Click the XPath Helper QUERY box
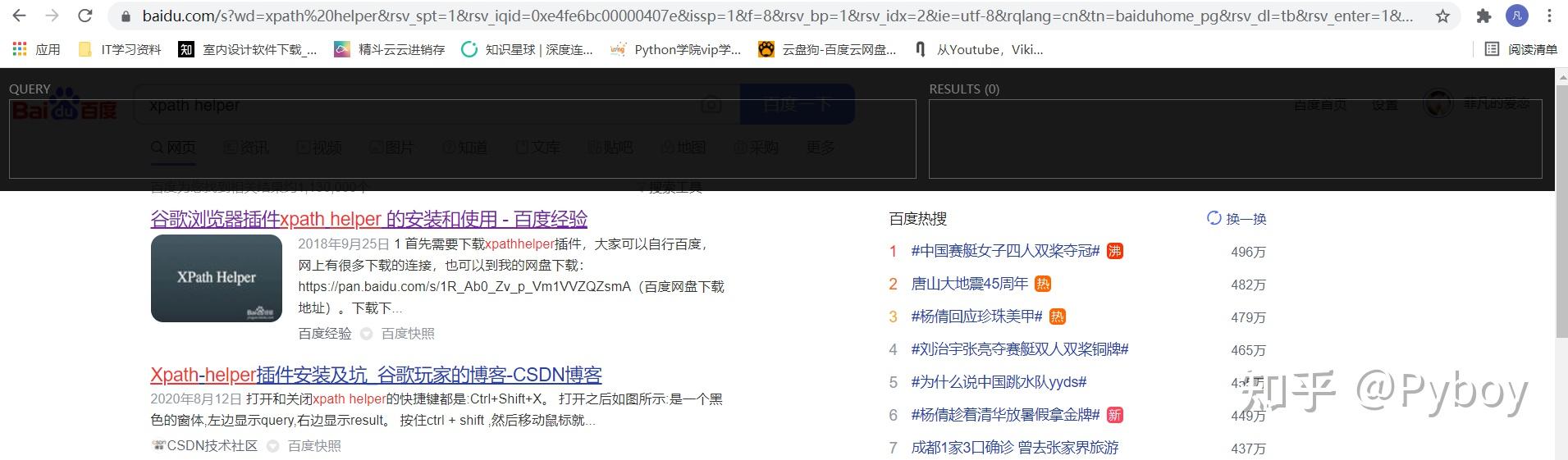 click(462, 139)
